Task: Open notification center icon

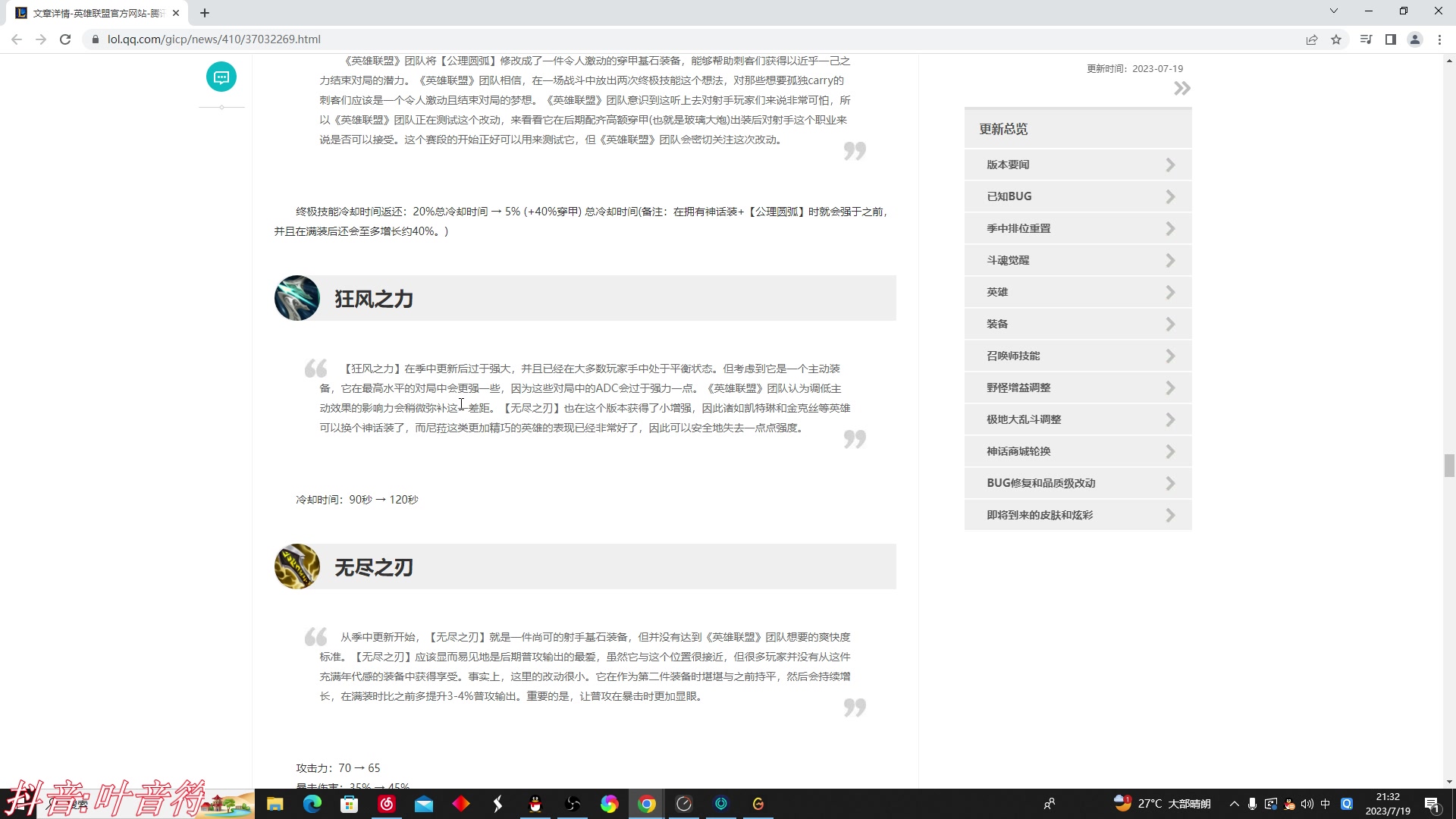Action: click(x=1432, y=804)
